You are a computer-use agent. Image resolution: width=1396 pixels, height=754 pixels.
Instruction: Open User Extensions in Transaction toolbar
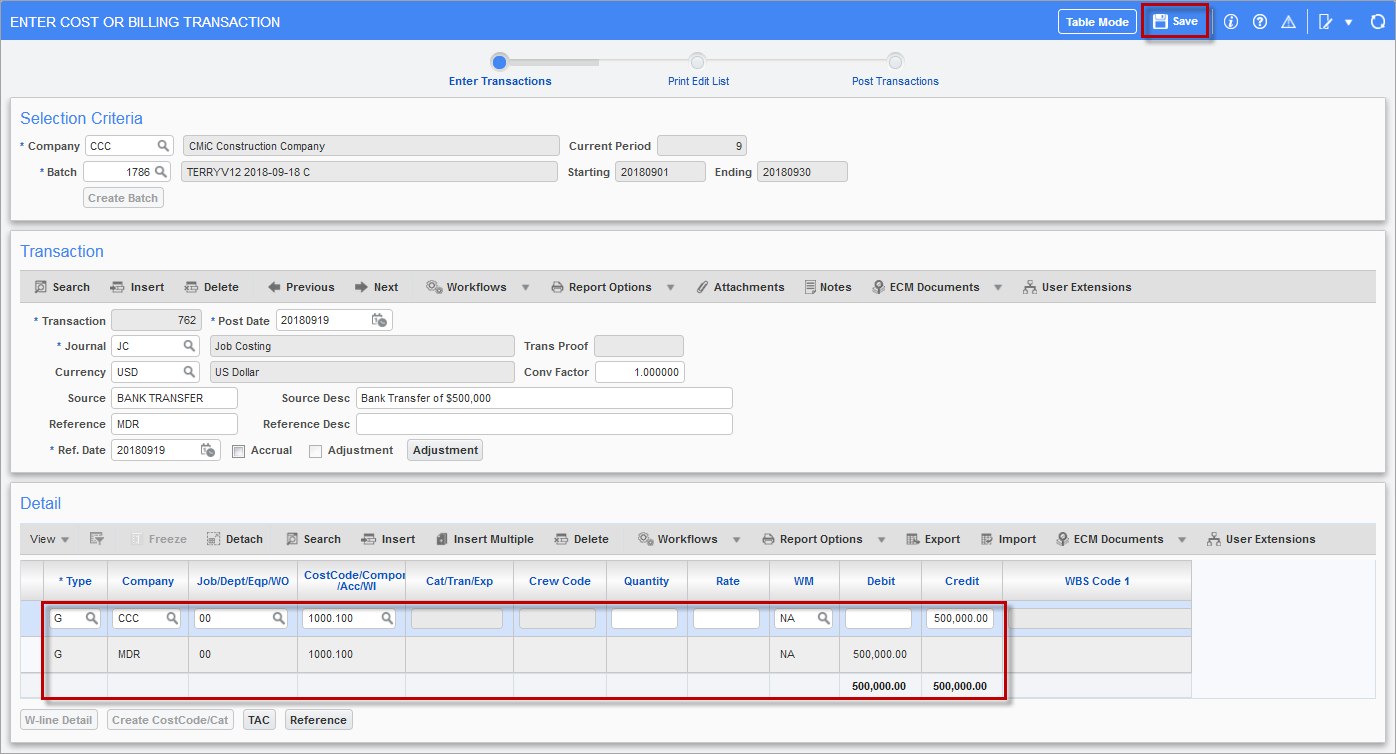pyautogui.click(x=1077, y=287)
